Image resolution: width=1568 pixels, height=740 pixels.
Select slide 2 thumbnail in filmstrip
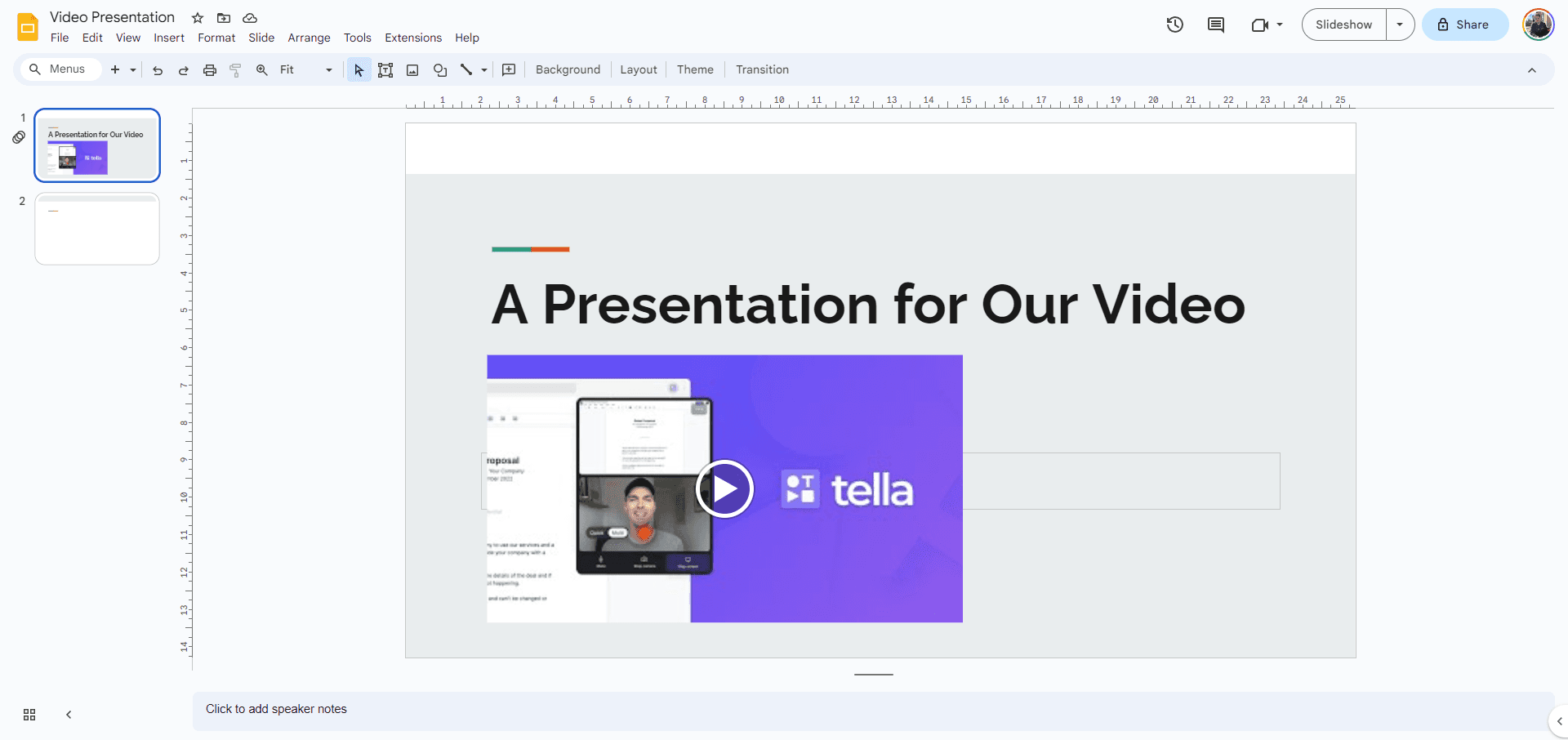[x=97, y=229]
